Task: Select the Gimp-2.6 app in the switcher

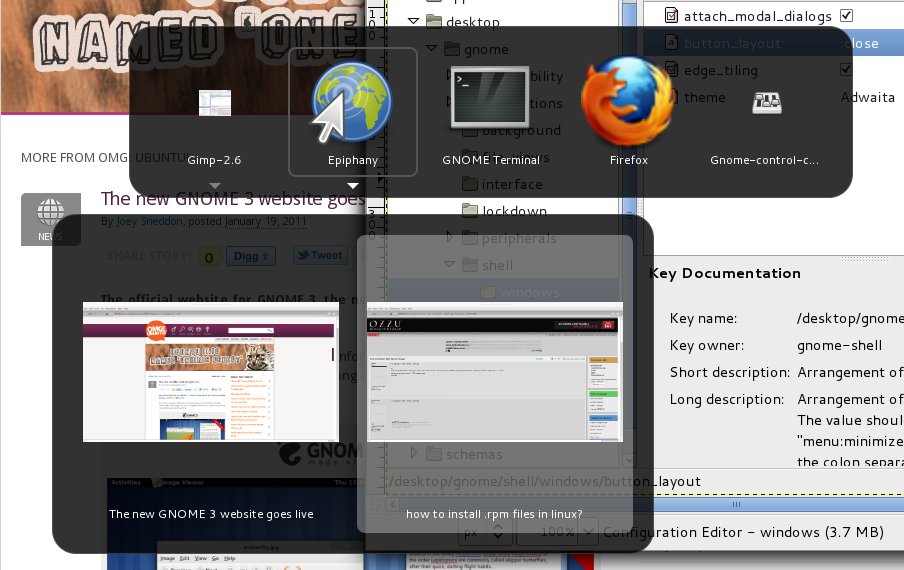Action: pos(214,103)
